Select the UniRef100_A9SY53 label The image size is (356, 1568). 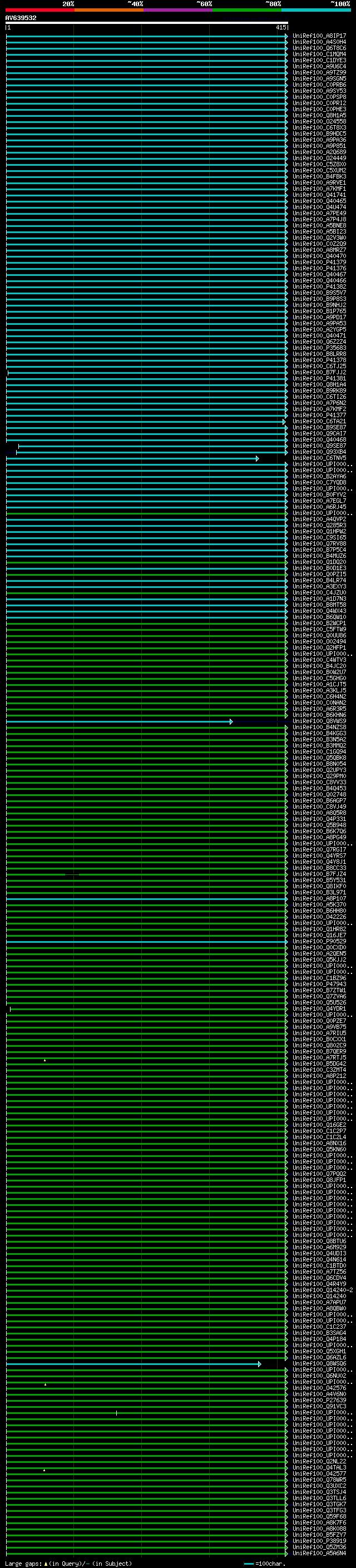(x=319, y=91)
